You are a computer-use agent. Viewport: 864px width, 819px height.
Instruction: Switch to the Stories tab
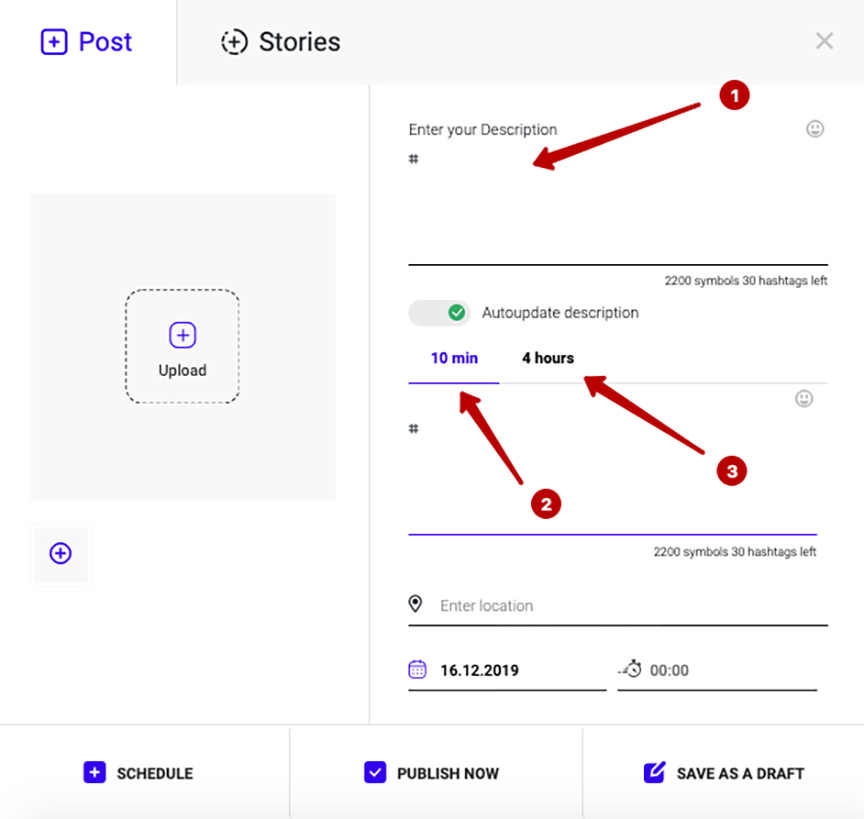click(281, 42)
